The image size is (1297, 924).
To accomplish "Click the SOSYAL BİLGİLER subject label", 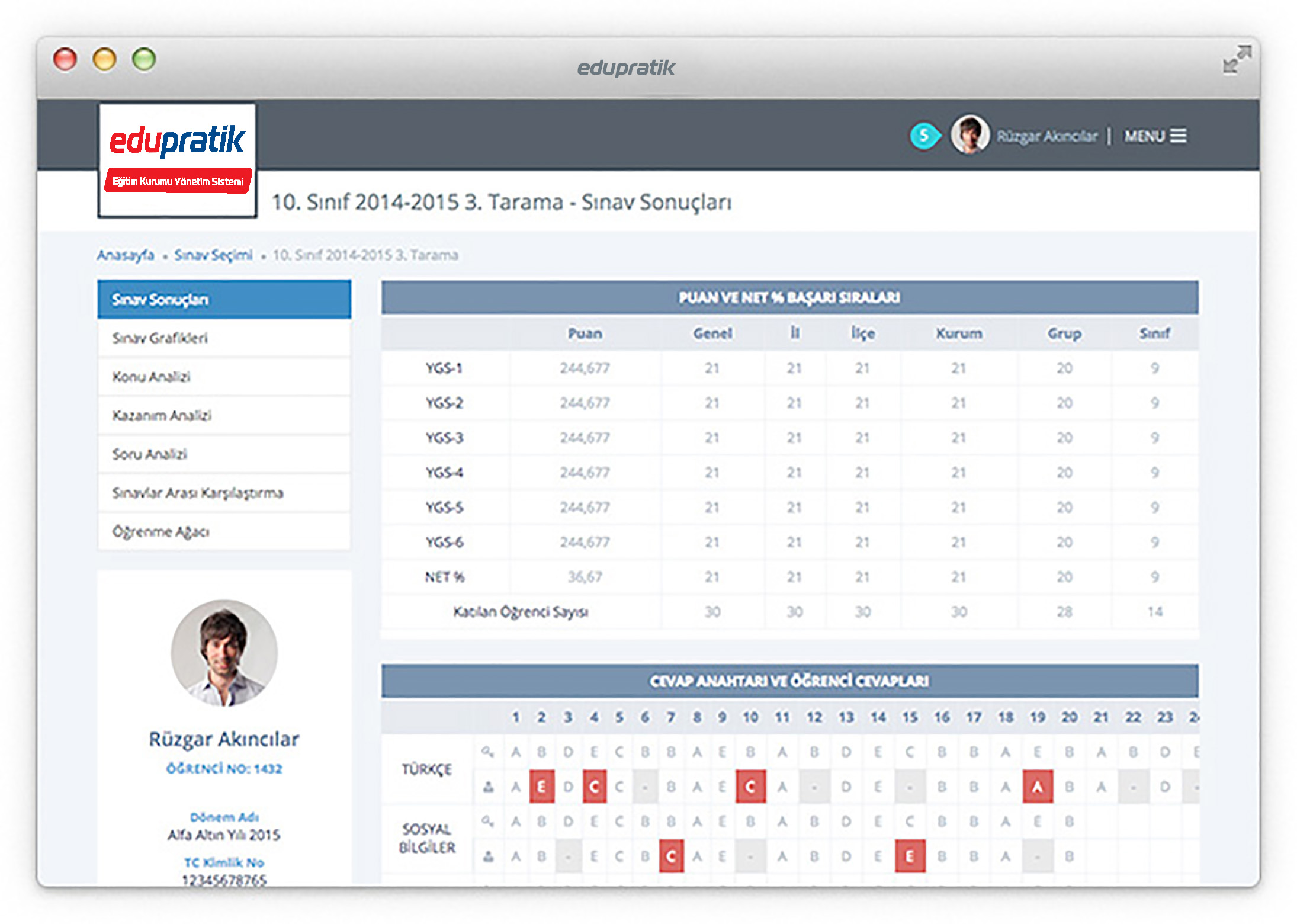I will tap(427, 838).
